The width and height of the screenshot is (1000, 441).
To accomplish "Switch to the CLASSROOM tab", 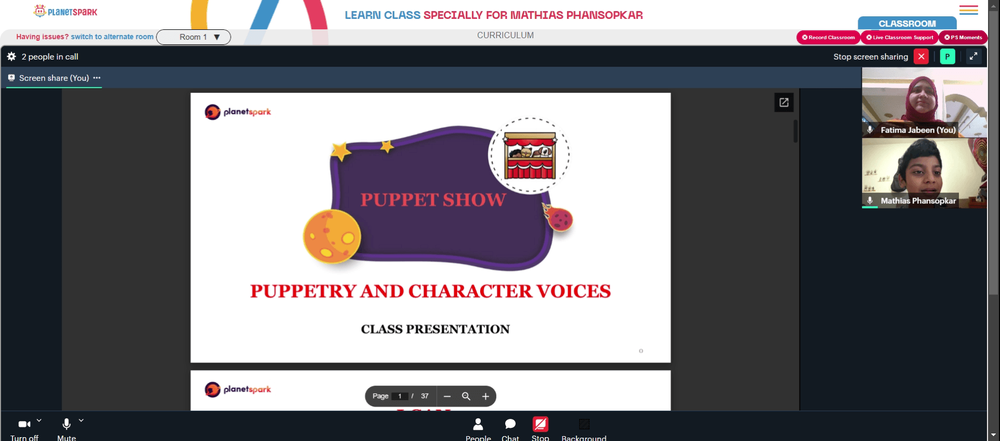I will click(x=907, y=24).
